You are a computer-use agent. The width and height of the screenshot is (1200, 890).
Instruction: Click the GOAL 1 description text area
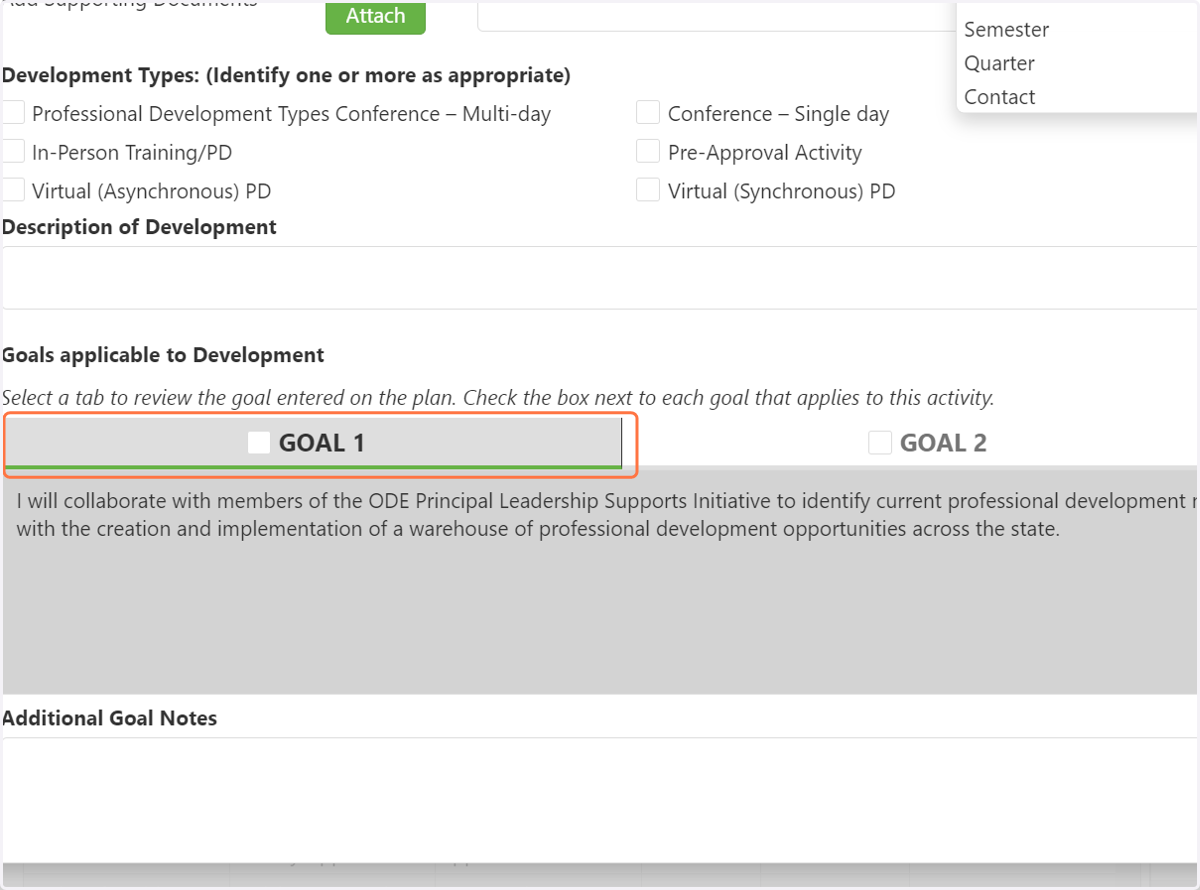pos(600,580)
